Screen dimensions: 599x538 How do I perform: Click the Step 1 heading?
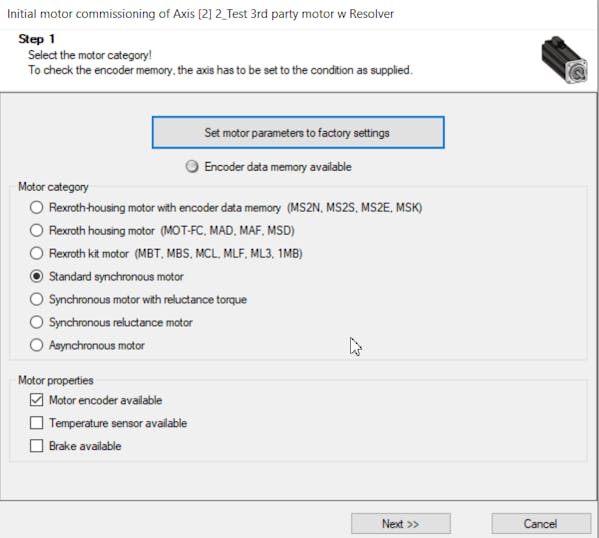37,39
